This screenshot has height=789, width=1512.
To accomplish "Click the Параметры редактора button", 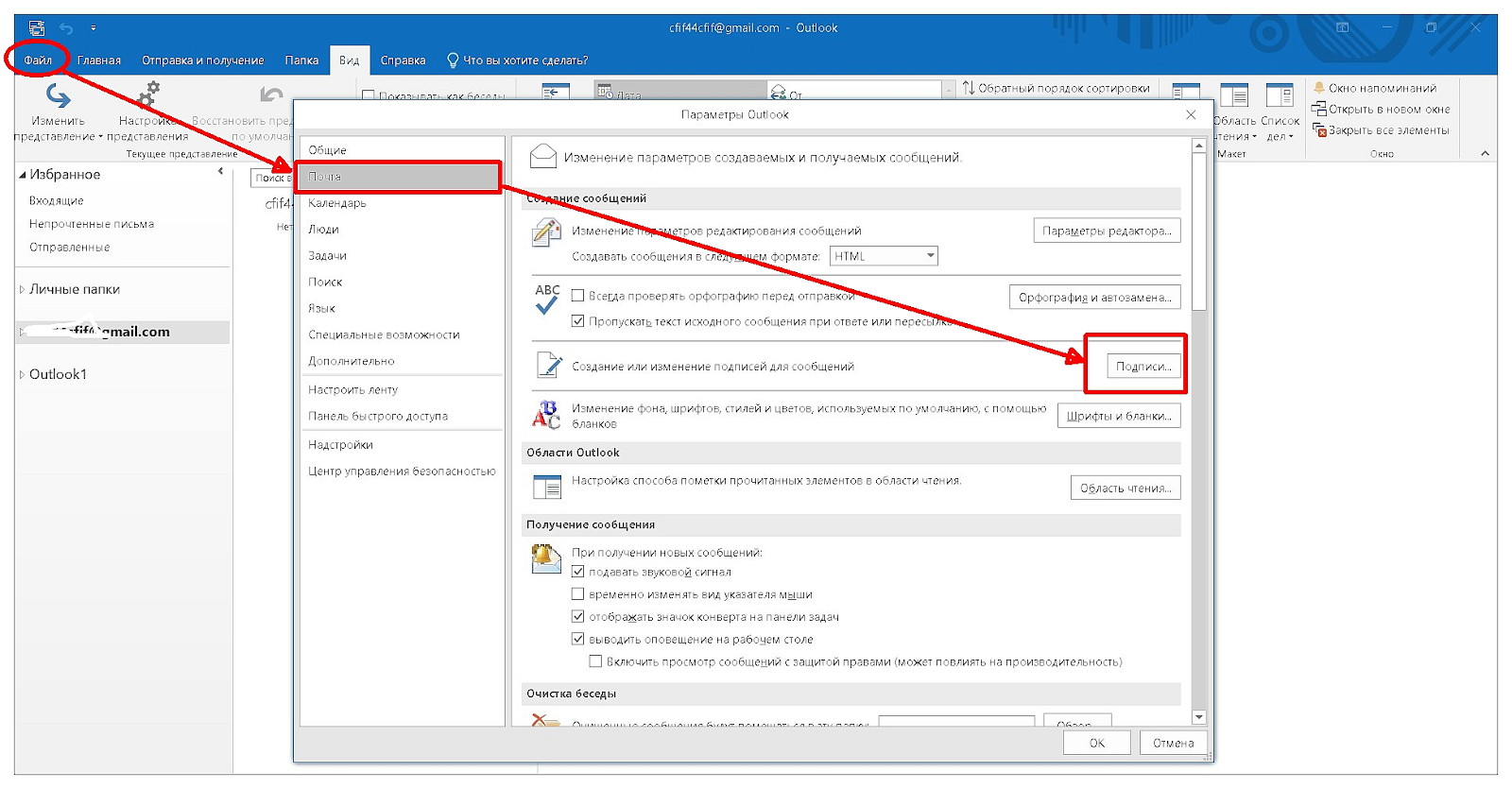I will click(1107, 231).
